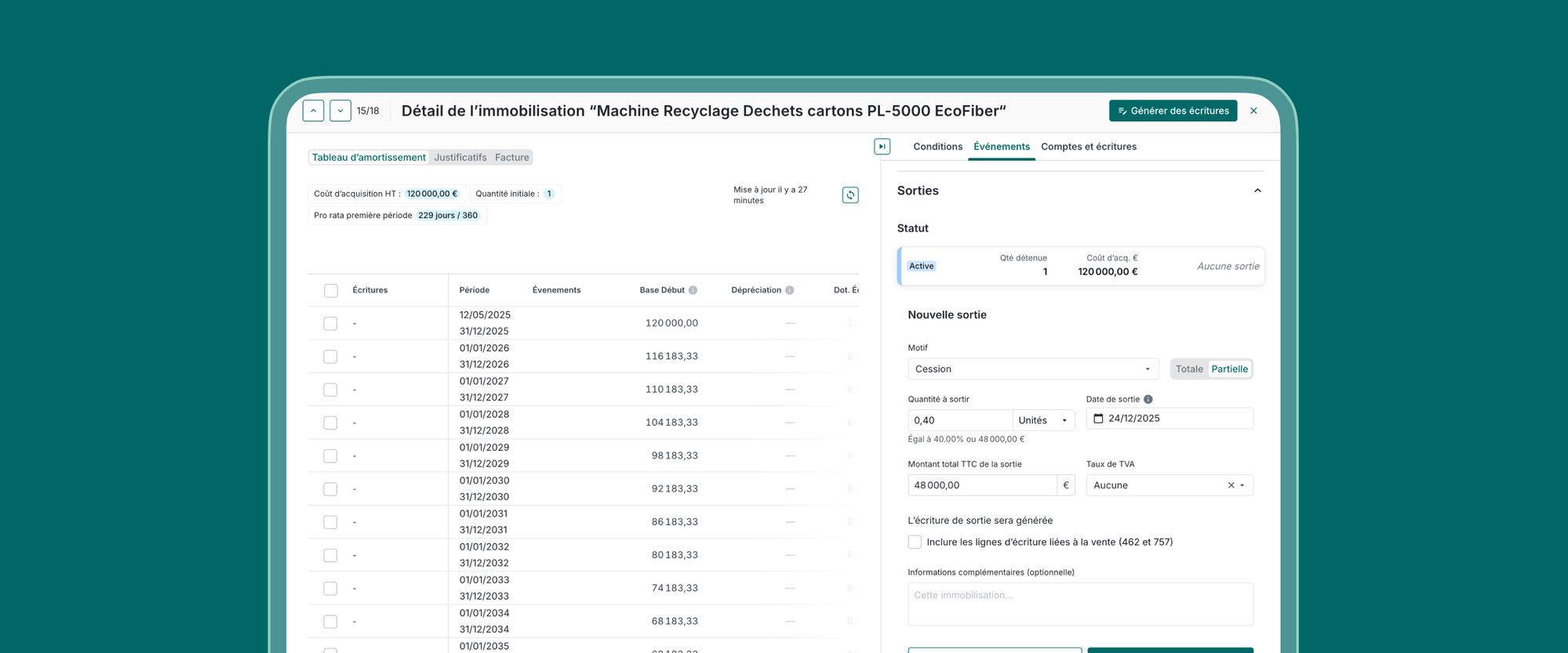Click info icon beside Date de sortie
This screenshot has width=1568, height=653.
click(x=1148, y=399)
